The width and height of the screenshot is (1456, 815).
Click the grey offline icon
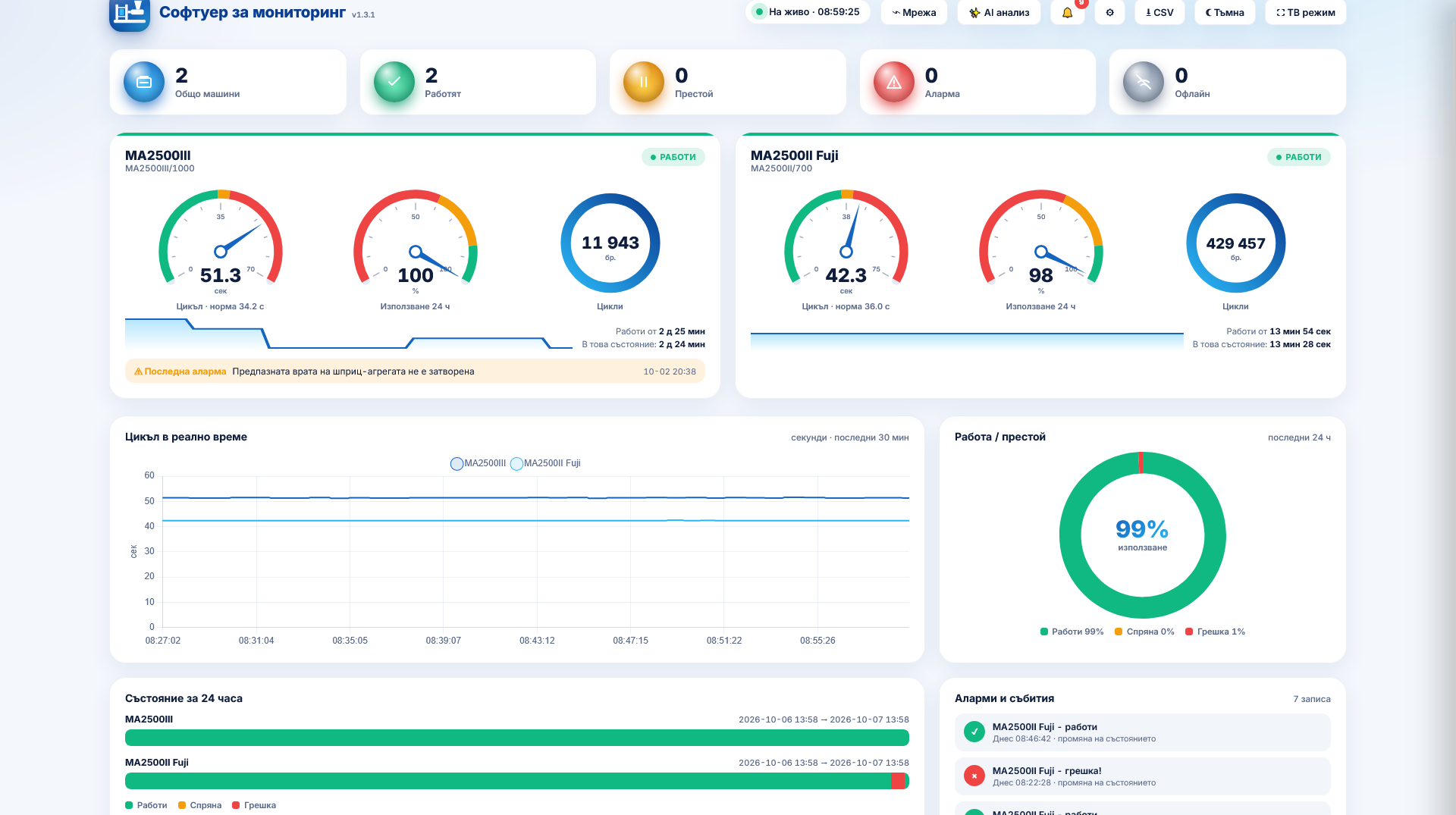(x=1144, y=82)
